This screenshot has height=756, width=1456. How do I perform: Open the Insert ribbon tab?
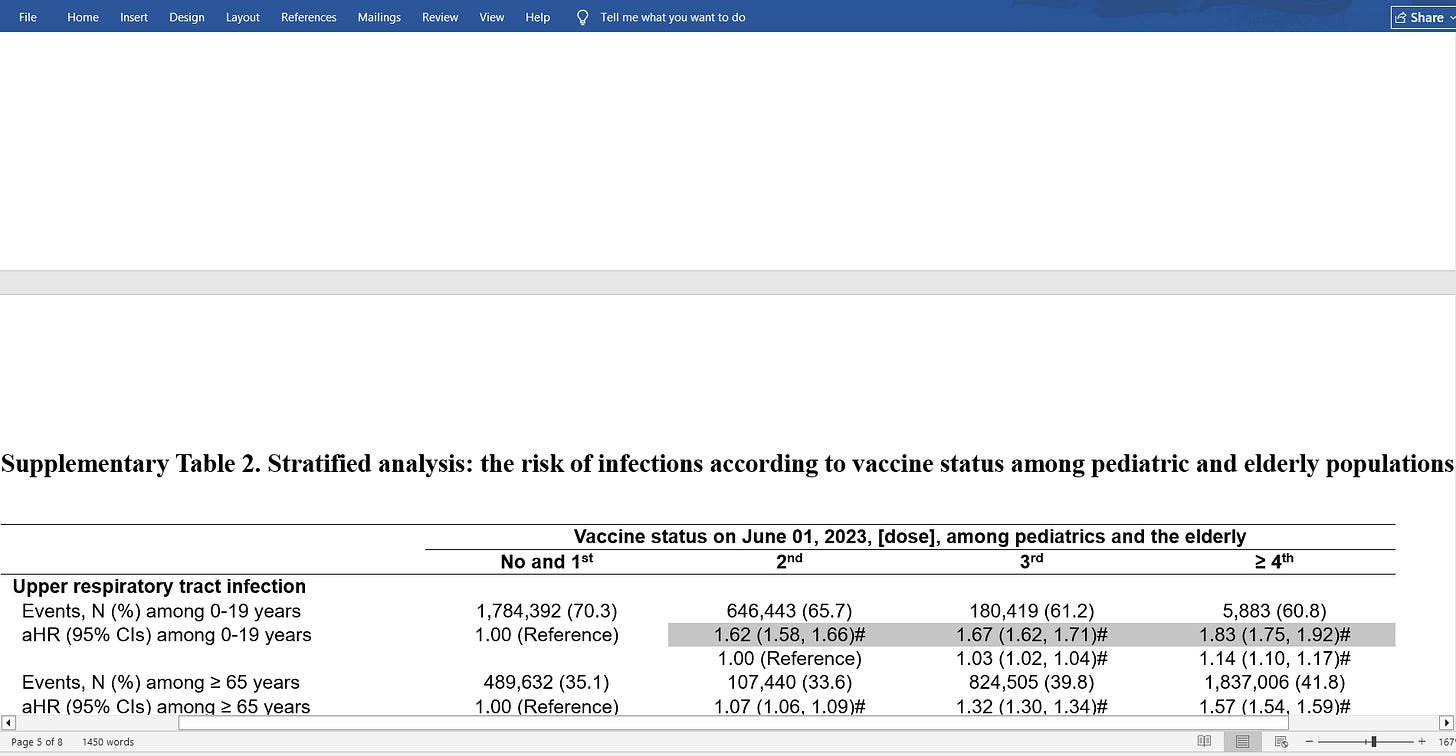click(x=134, y=17)
